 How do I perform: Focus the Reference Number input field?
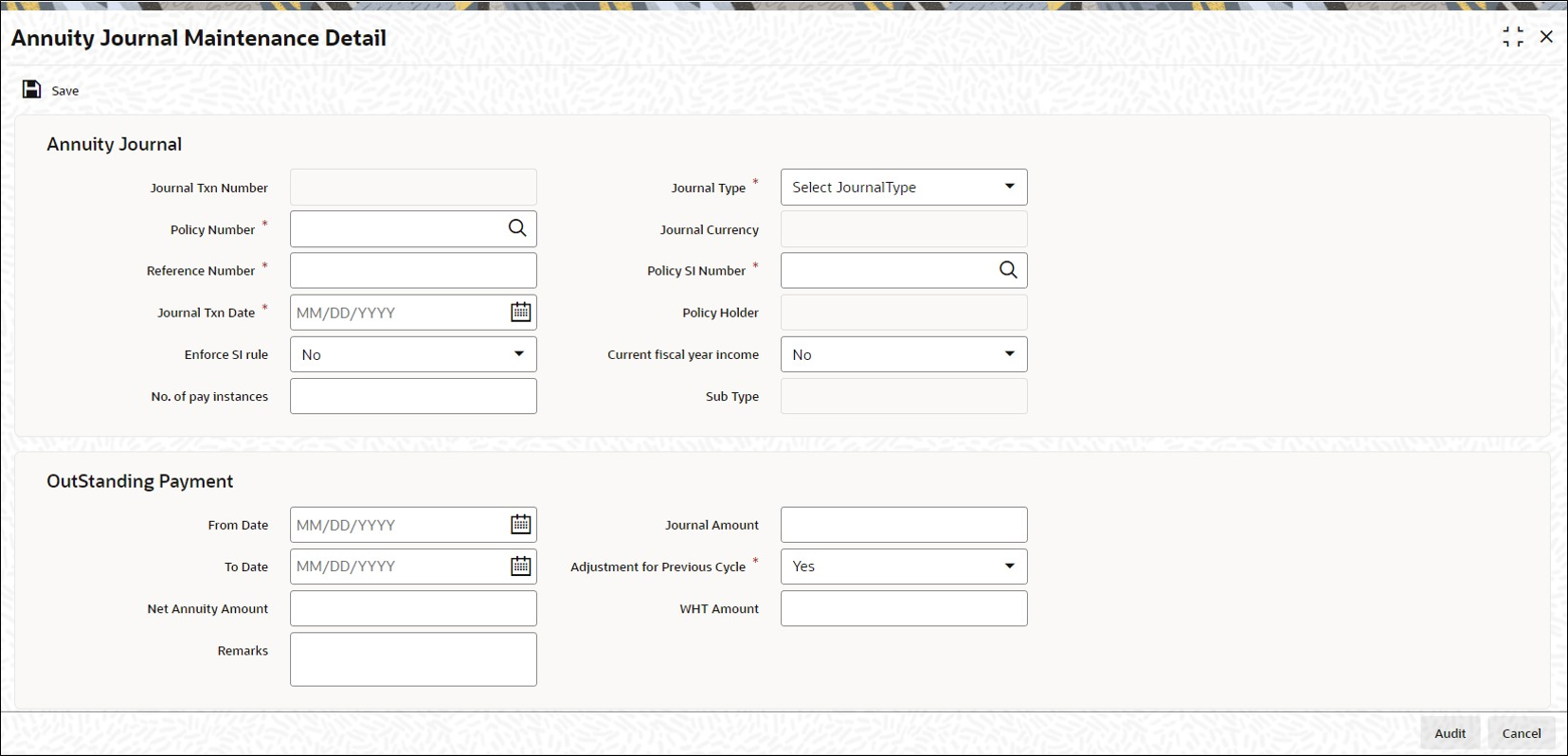click(413, 270)
